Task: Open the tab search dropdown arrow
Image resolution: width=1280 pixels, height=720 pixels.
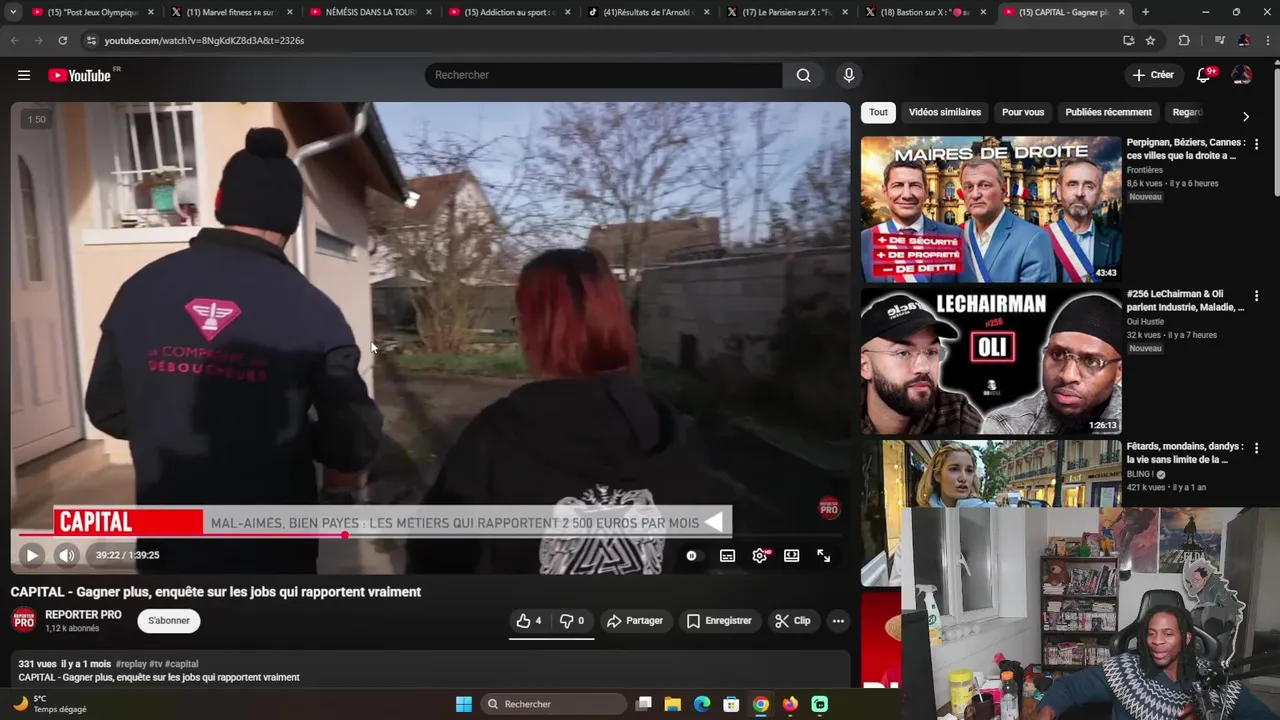Action: coord(13,12)
